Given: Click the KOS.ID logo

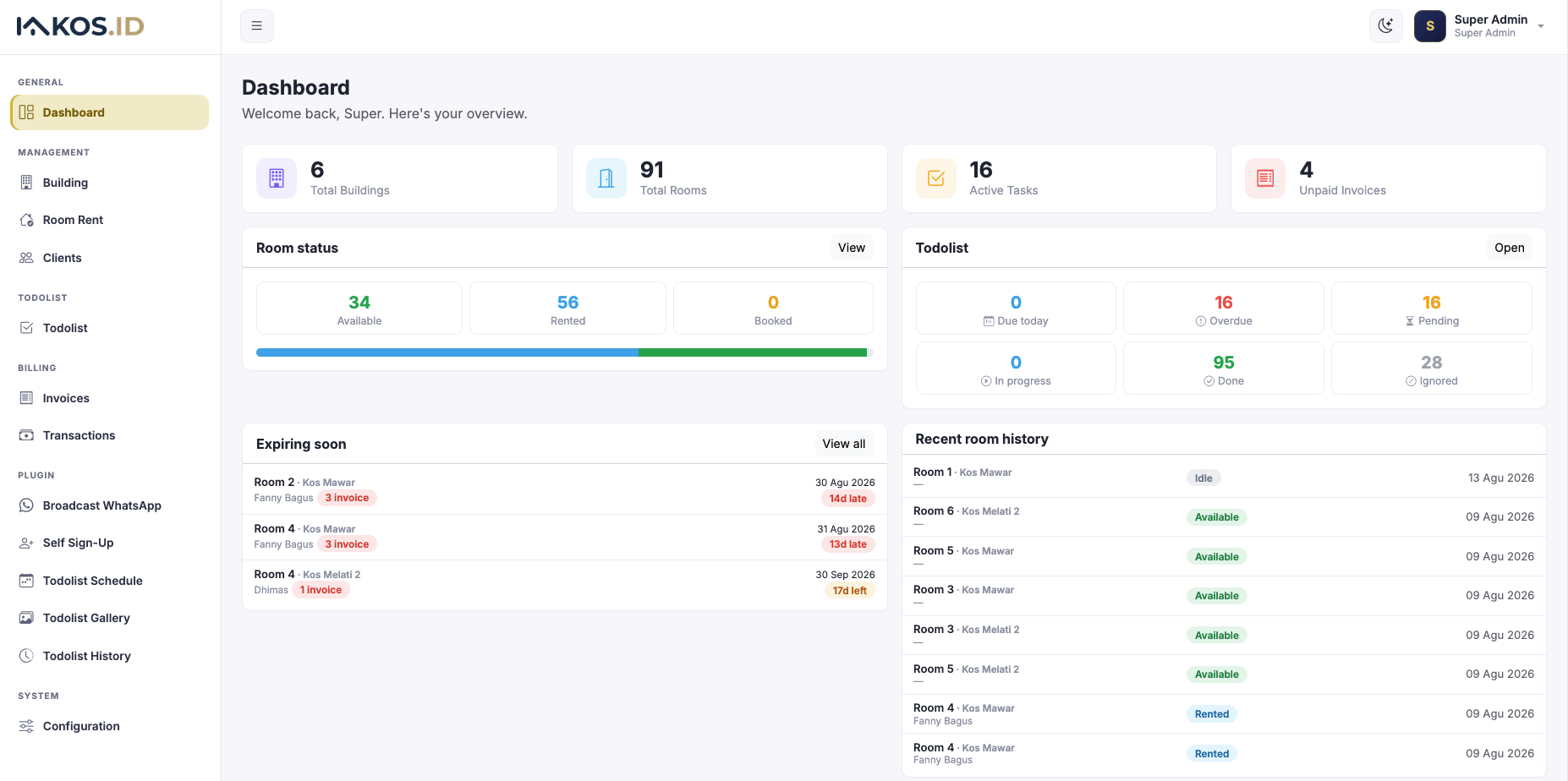Looking at the screenshot, I should pyautogui.click(x=80, y=26).
